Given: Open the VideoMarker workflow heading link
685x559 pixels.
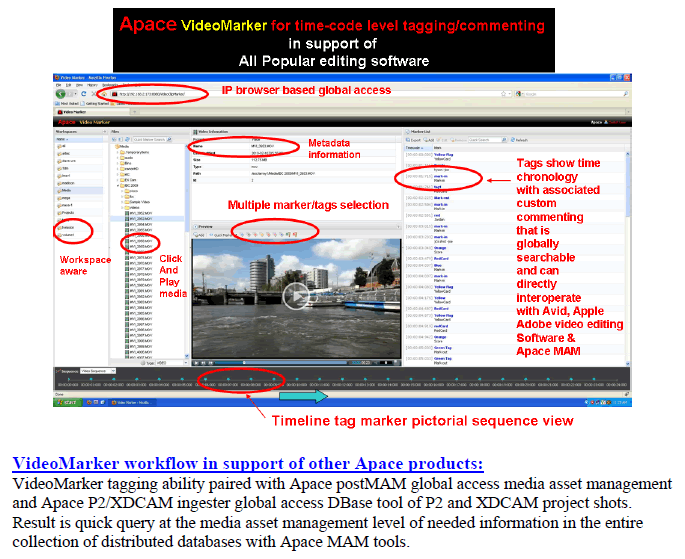Looking at the screenshot, I should [x=248, y=463].
